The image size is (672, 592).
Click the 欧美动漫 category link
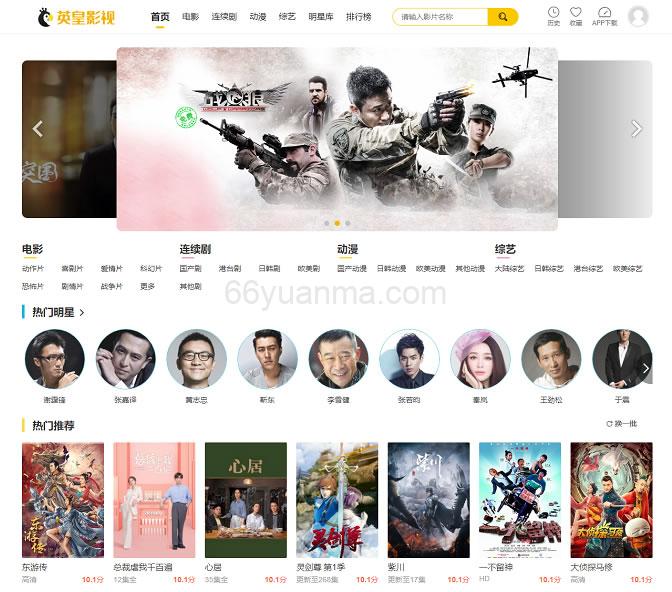pyautogui.click(x=431, y=269)
